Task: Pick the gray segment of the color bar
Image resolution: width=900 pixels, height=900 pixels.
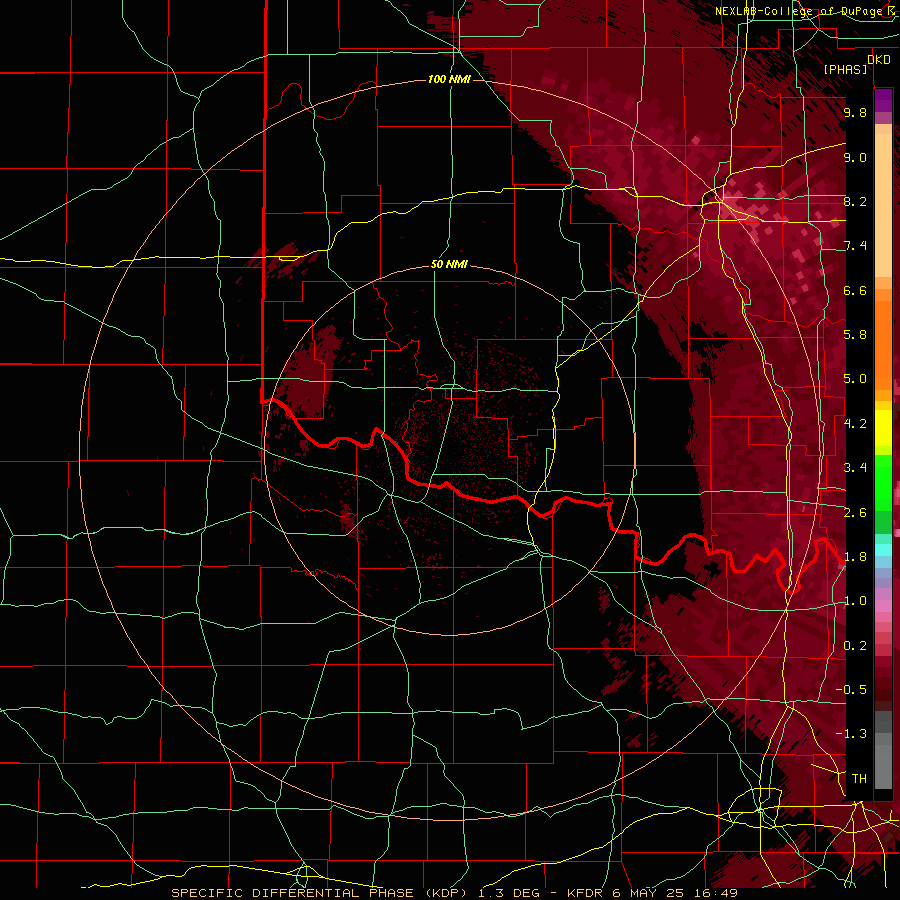Action: tap(883, 749)
